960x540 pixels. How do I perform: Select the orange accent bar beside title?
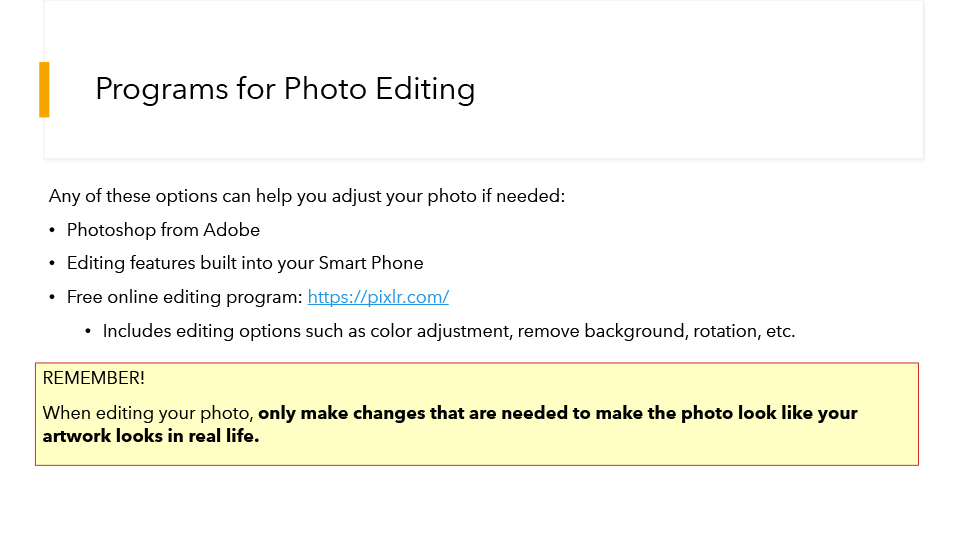point(44,89)
